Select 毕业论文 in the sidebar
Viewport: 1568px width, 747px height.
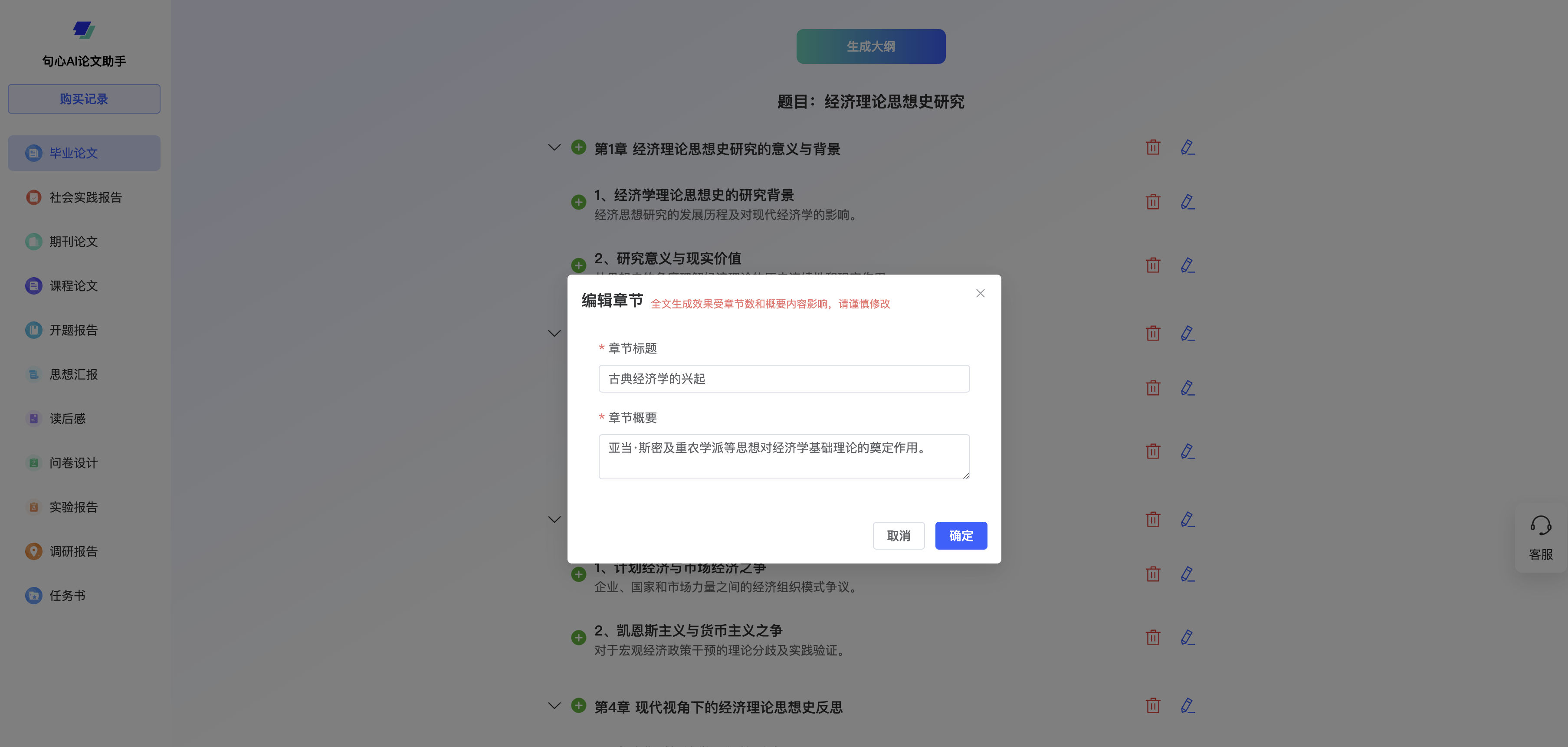pos(84,153)
